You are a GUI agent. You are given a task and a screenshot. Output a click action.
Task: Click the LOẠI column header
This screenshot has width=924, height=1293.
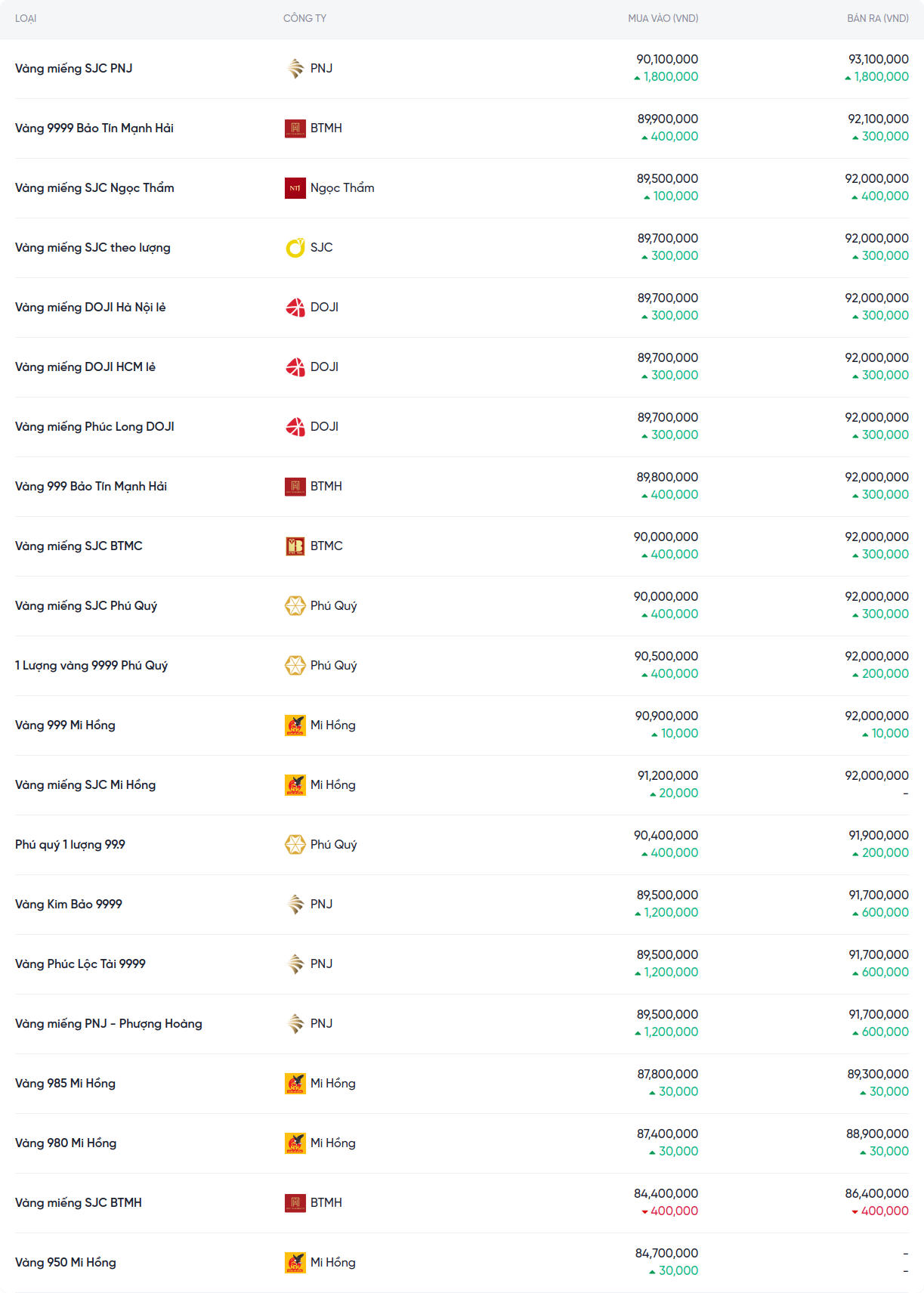coord(26,18)
